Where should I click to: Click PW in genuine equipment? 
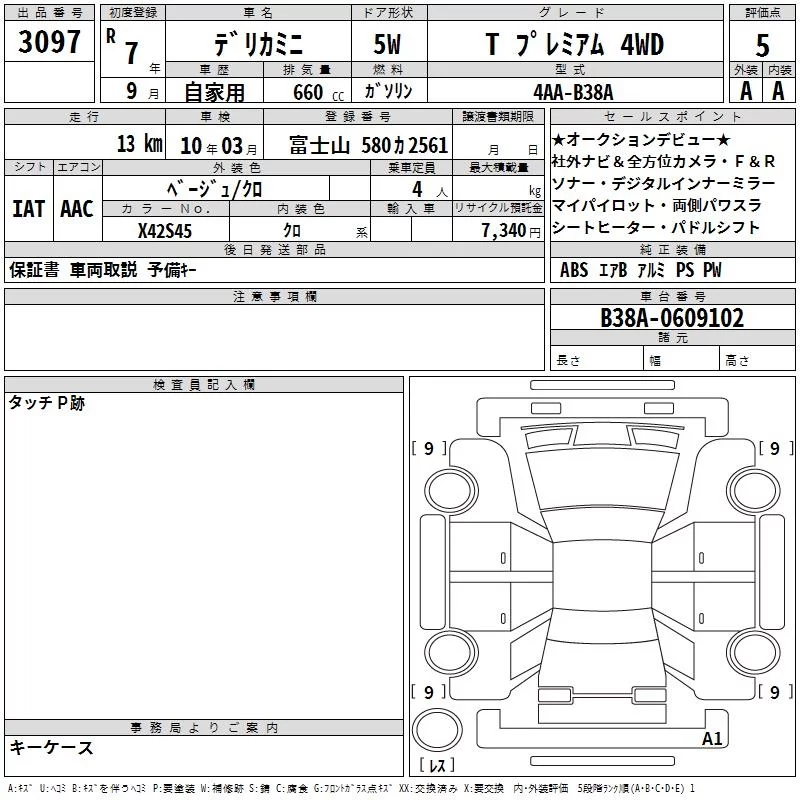(x=712, y=270)
